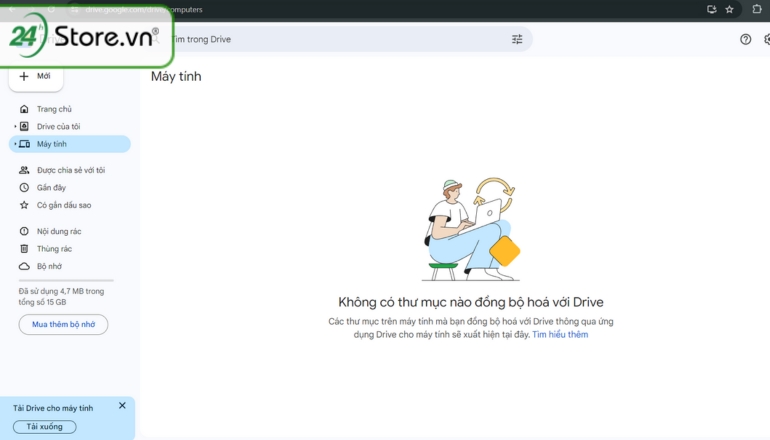770x440 pixels.
Task: Click Mua thêm bộ nhớ button
Action: pyautogui.click(x=63, y=325)
